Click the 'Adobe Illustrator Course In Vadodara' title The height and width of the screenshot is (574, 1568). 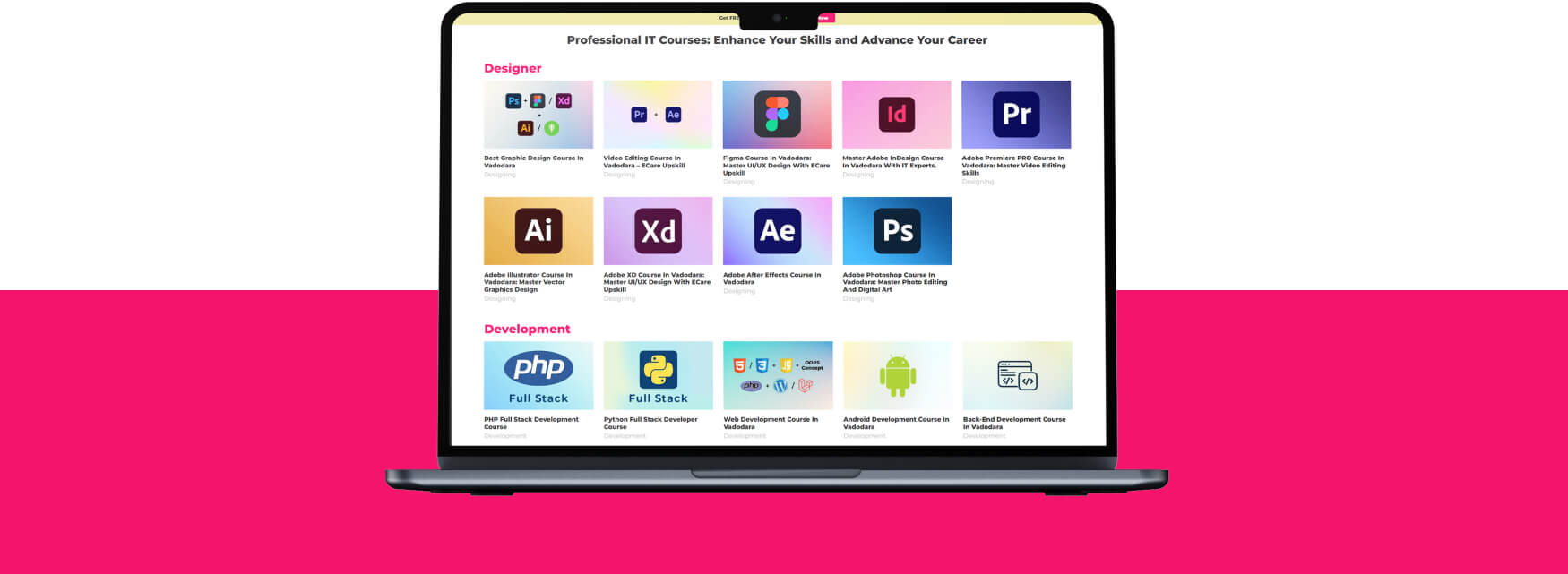(528, 282)
